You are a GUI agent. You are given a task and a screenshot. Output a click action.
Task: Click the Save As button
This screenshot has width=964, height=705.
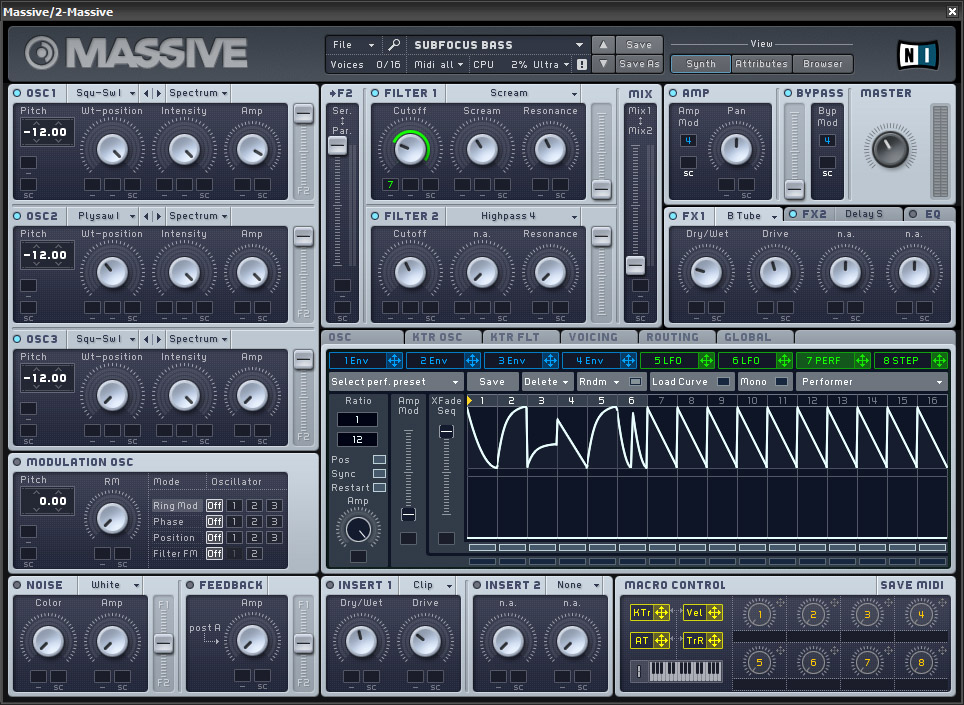[x=639, y=63]
